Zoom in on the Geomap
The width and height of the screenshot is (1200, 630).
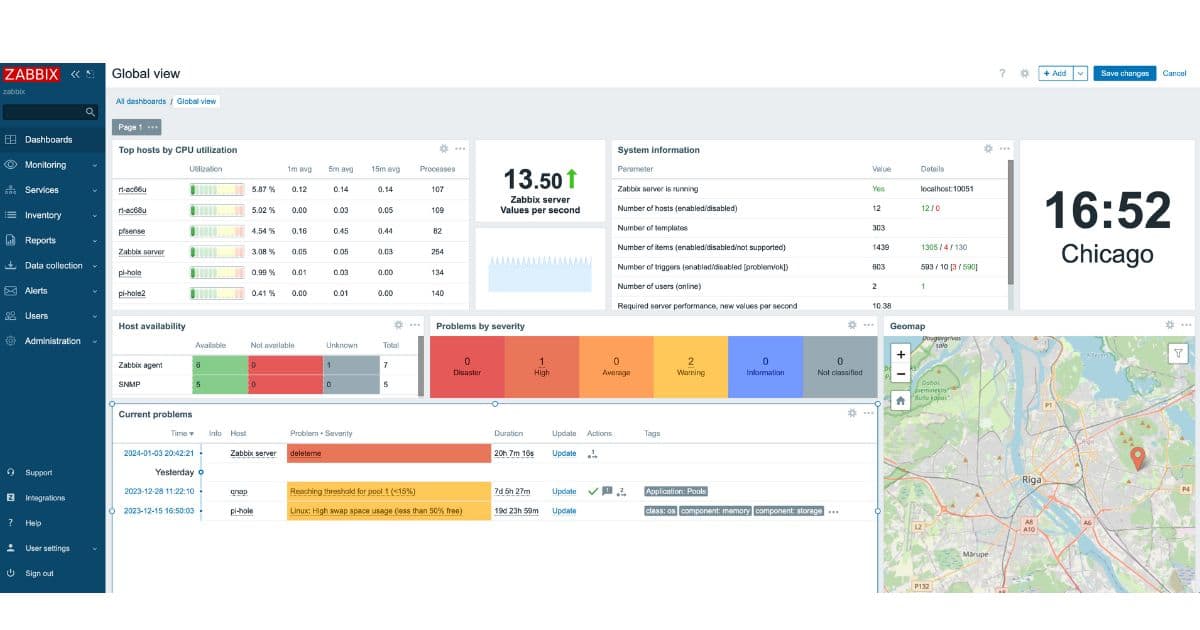tap(900, 354)
